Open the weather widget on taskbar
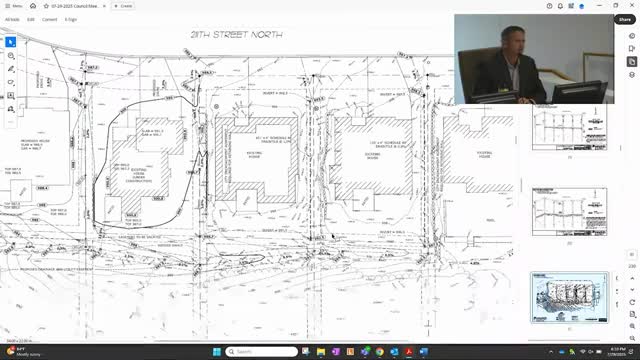 24,351
